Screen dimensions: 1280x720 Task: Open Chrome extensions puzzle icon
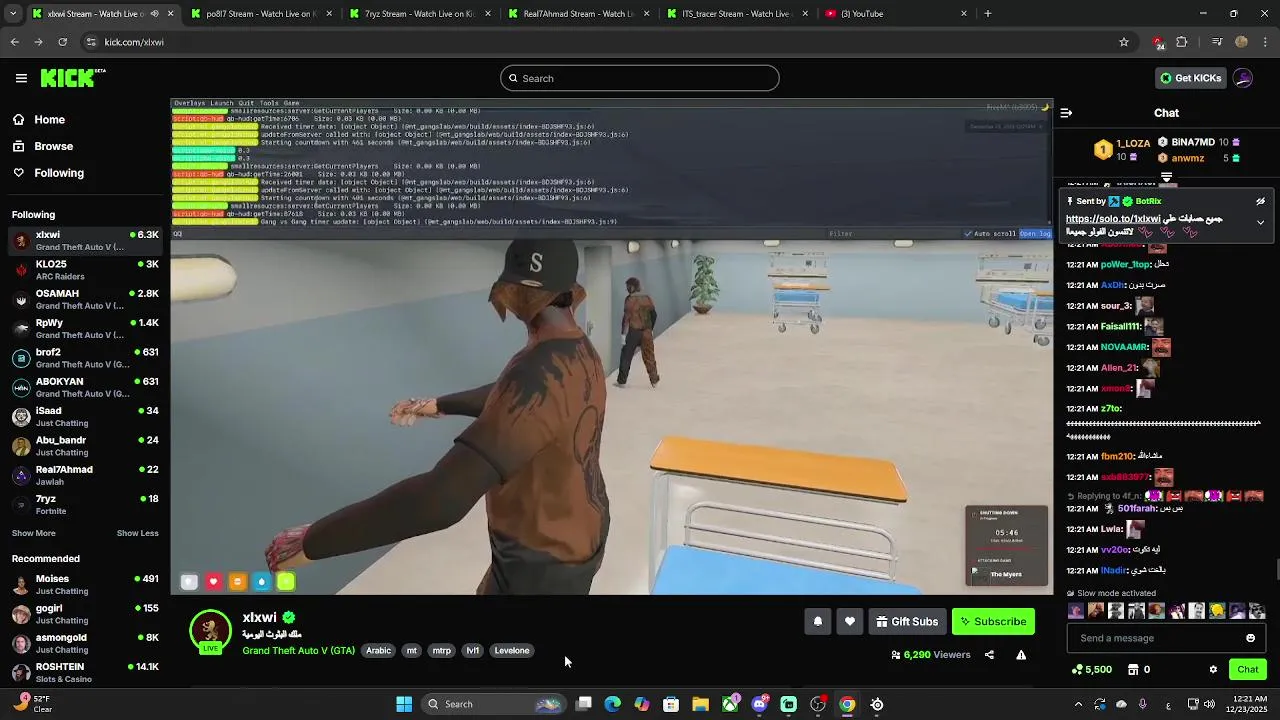coord(1182,42)
